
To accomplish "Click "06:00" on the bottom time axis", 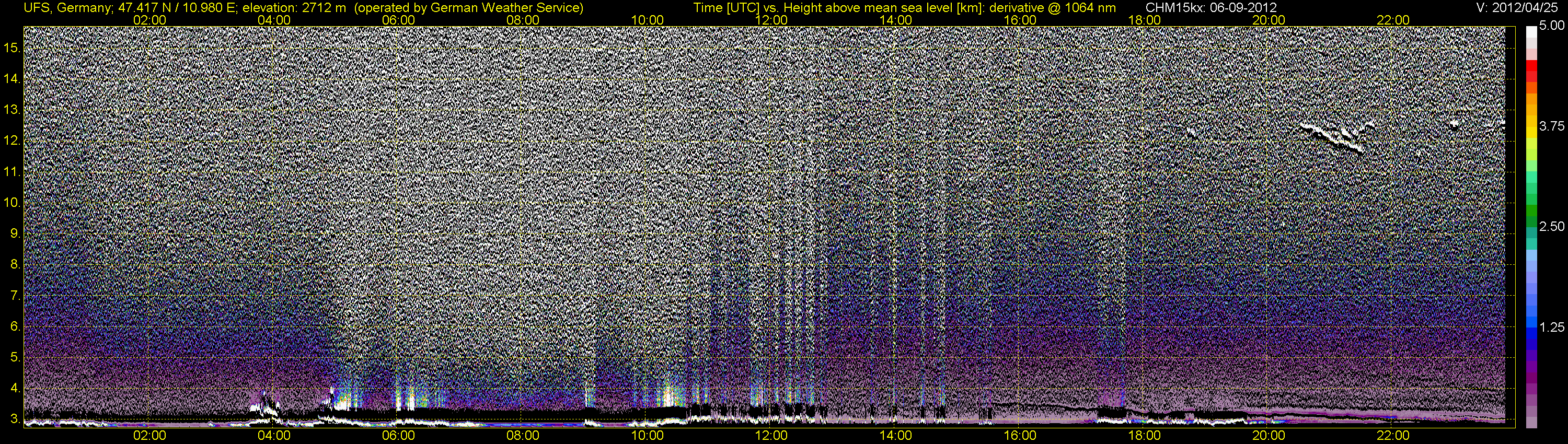I will 398,436.
